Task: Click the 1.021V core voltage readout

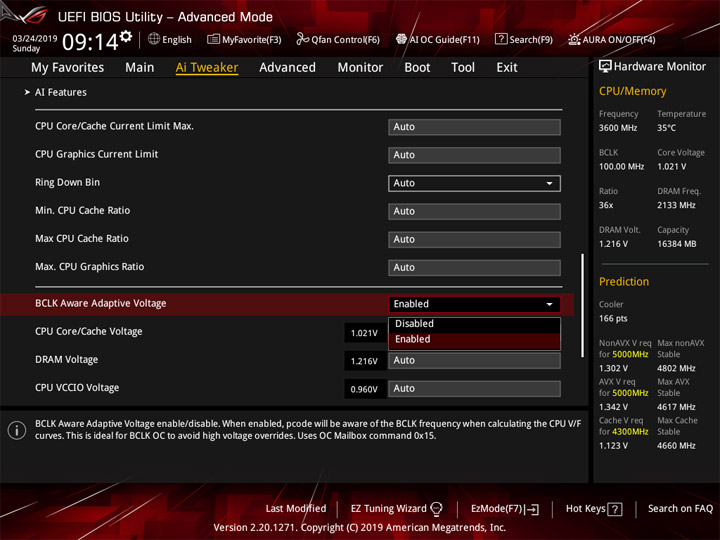Action: point(364,333)
